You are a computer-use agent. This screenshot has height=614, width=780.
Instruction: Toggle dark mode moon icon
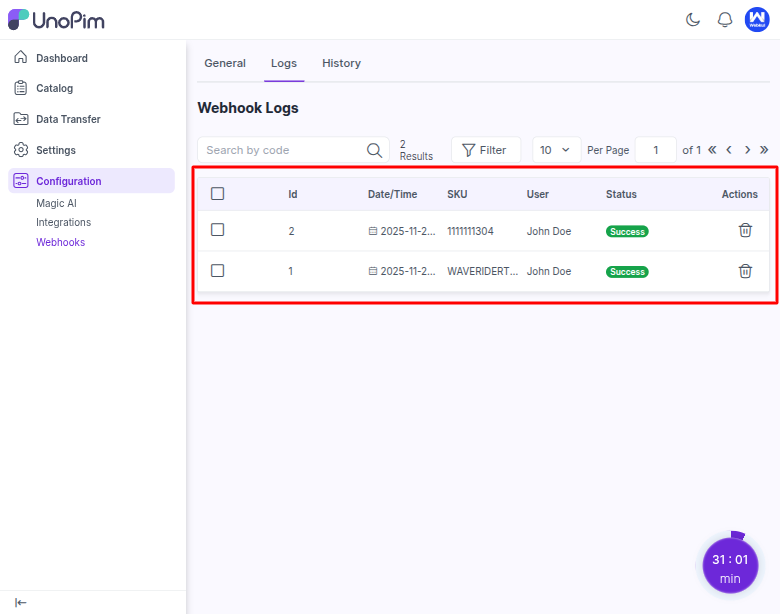692,20
